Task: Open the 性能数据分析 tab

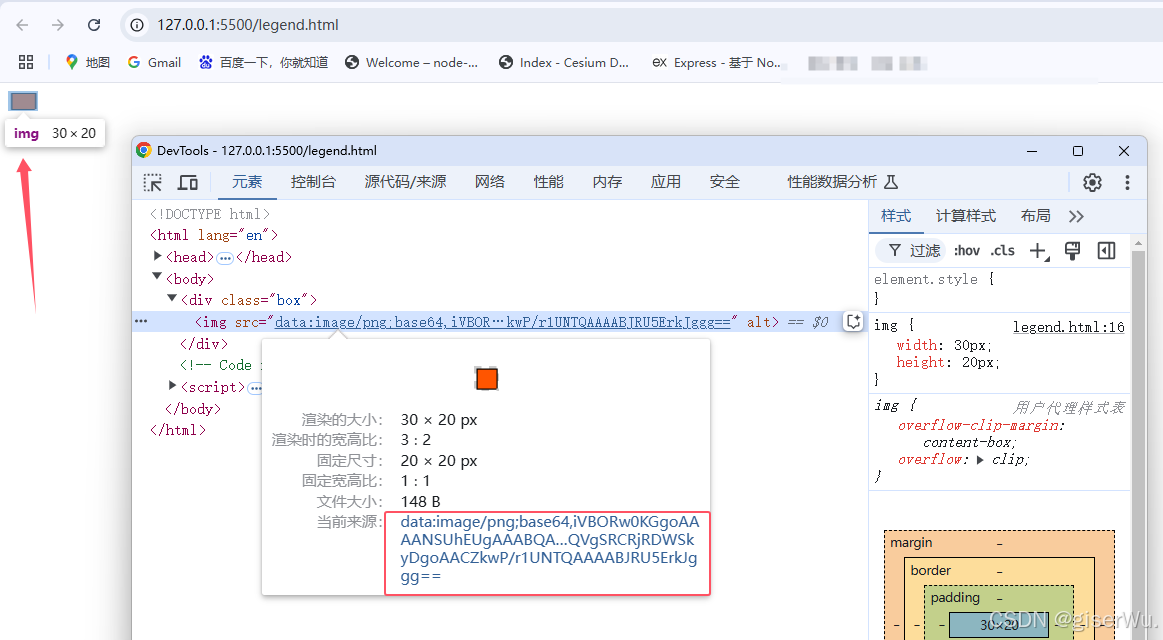Action: tap(843, 182)
